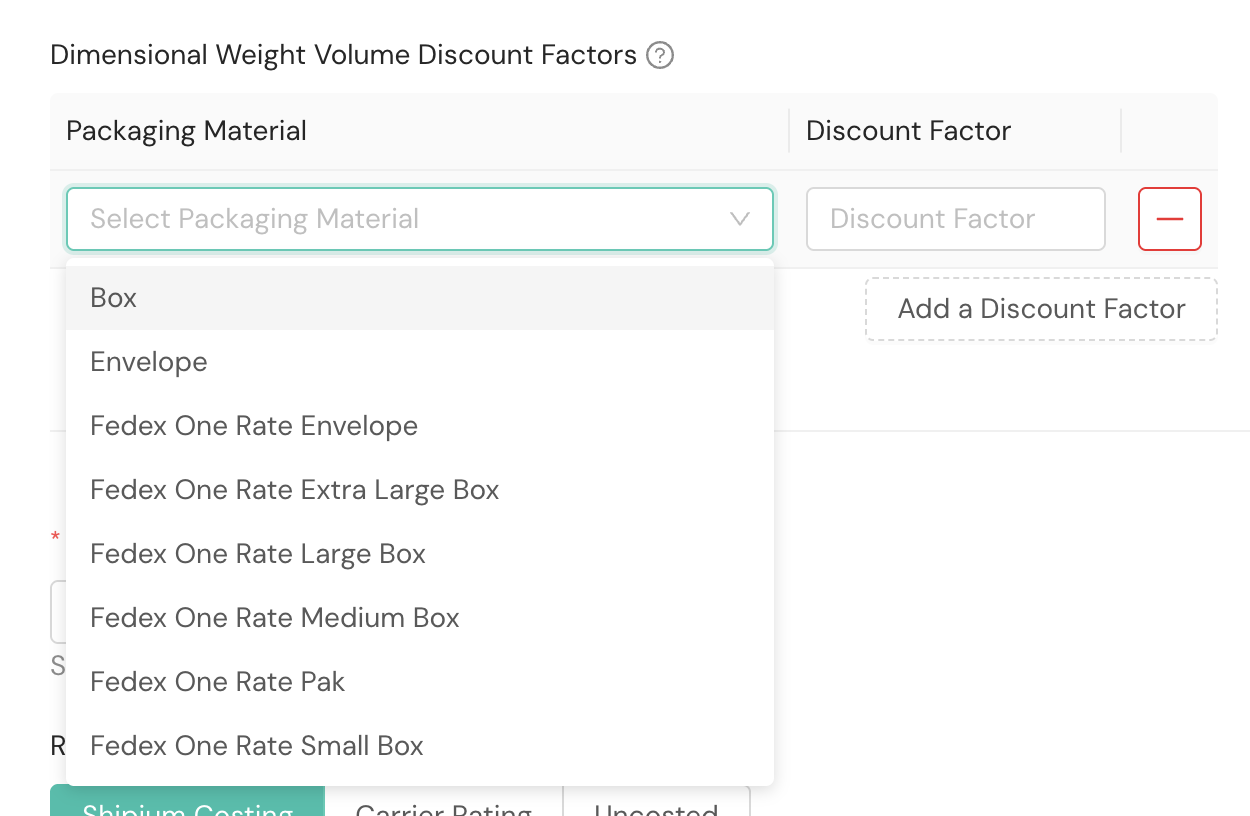Click Add a Discount Factor button
1250x816 pixels.
tap(1041, 309)
